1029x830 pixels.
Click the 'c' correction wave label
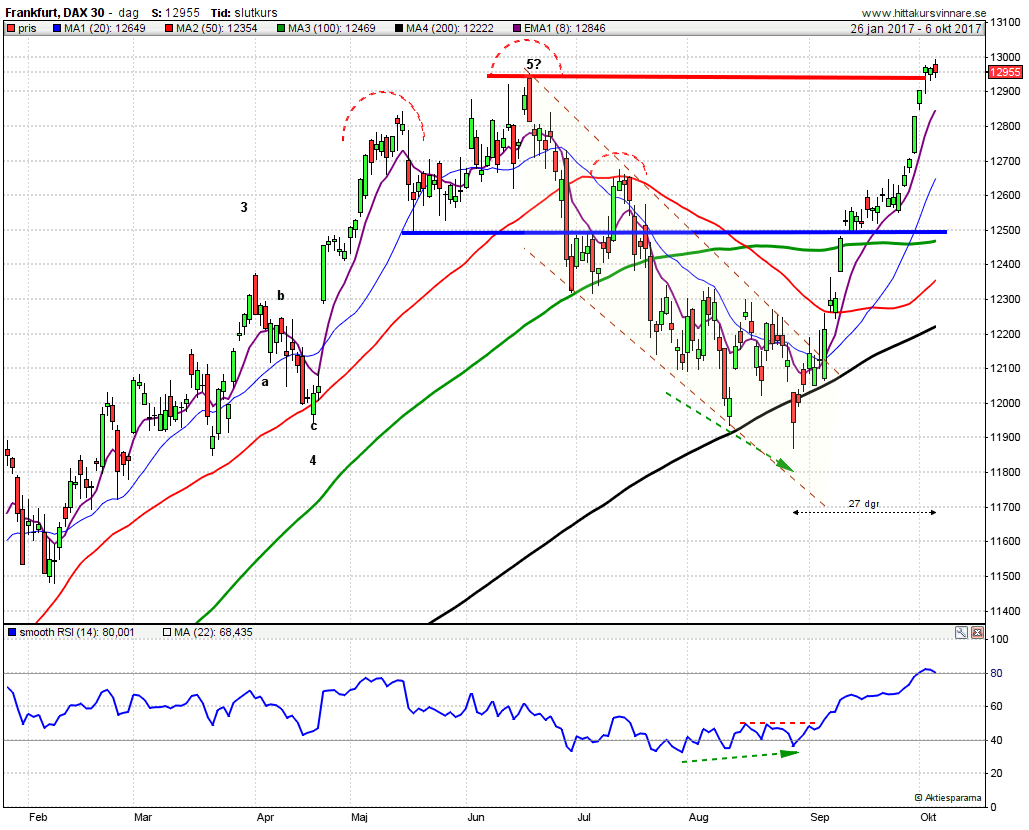point(314,426)
